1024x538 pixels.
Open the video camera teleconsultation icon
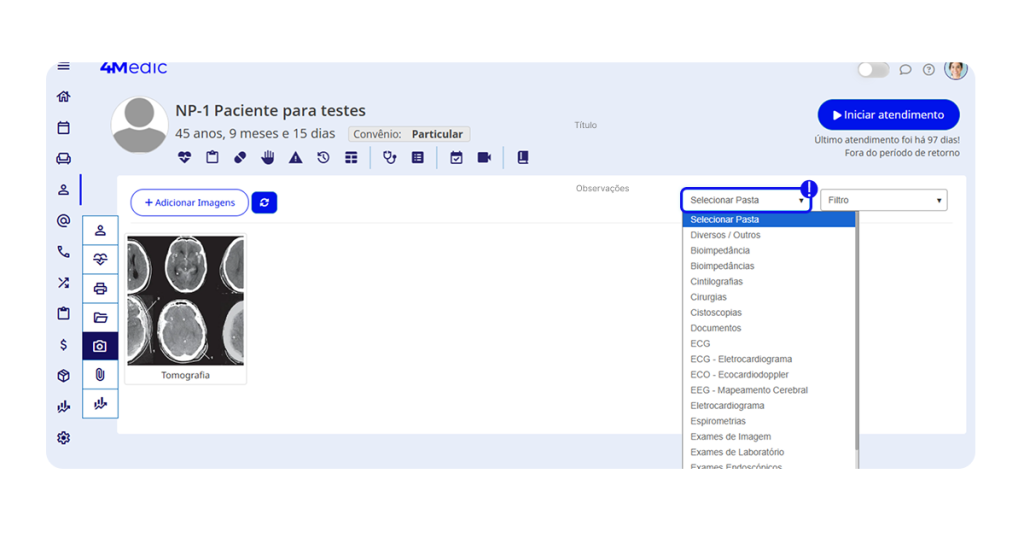click(484, 157)
